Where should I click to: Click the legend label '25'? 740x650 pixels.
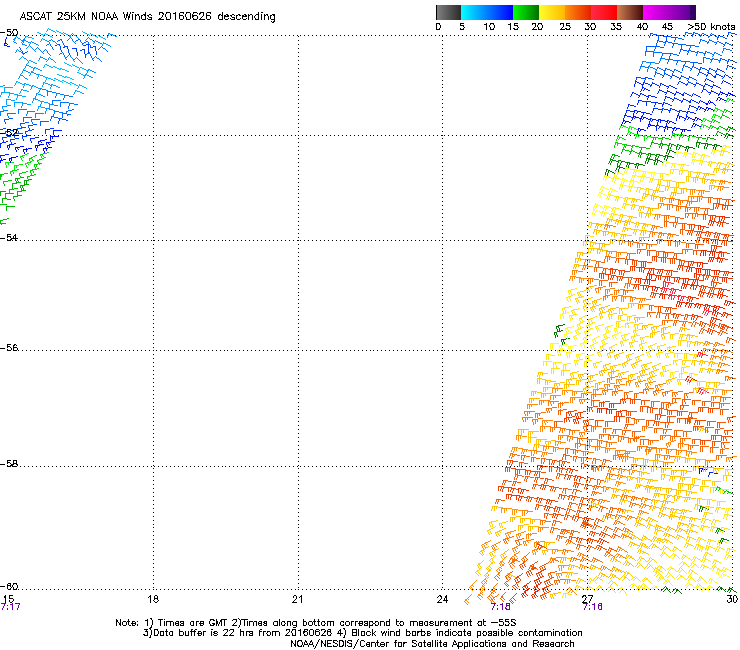click(565, 27)
